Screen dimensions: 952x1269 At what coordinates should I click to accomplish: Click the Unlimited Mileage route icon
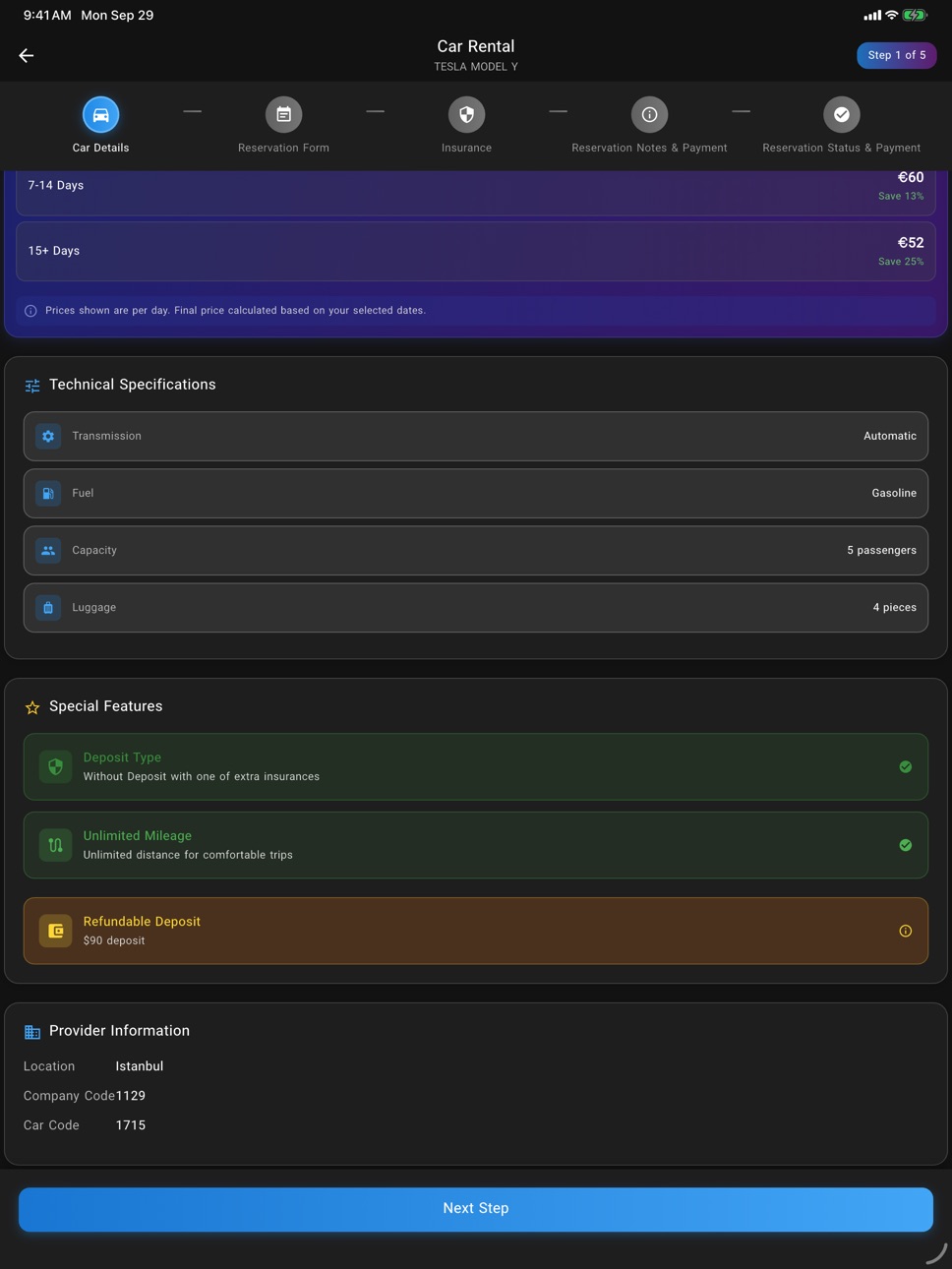click(55, 845)
